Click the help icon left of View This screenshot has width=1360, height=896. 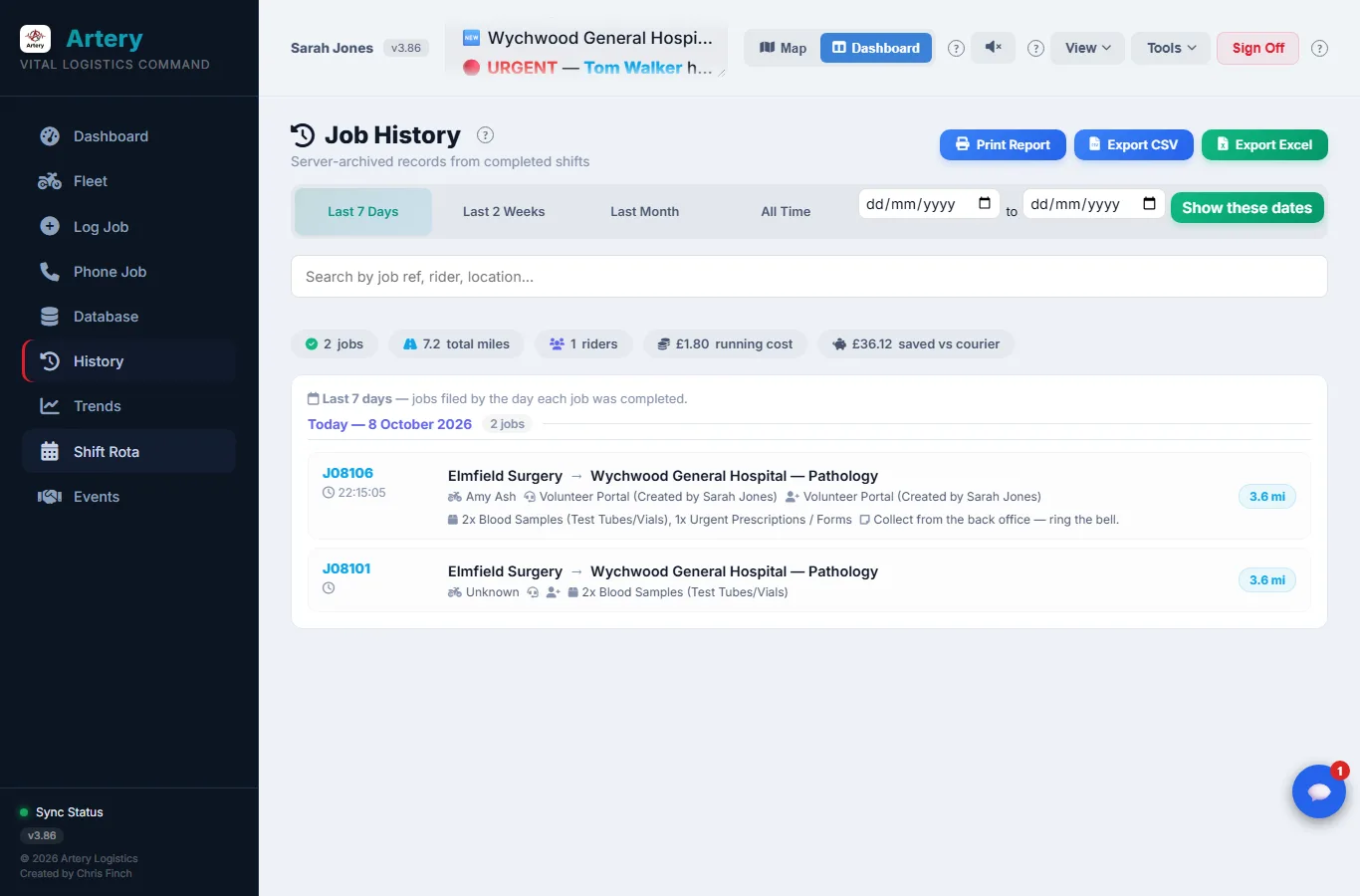coord(1035,48)
